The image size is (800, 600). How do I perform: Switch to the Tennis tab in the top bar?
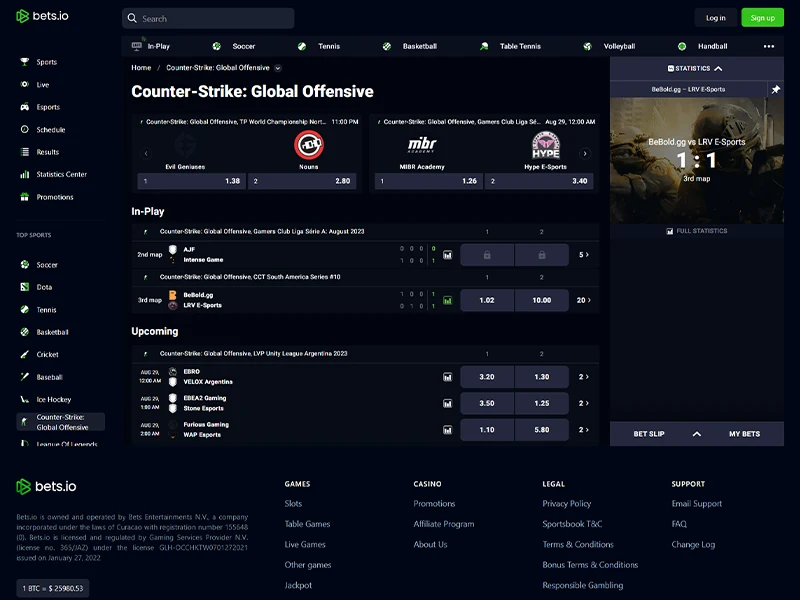(319, 46)
